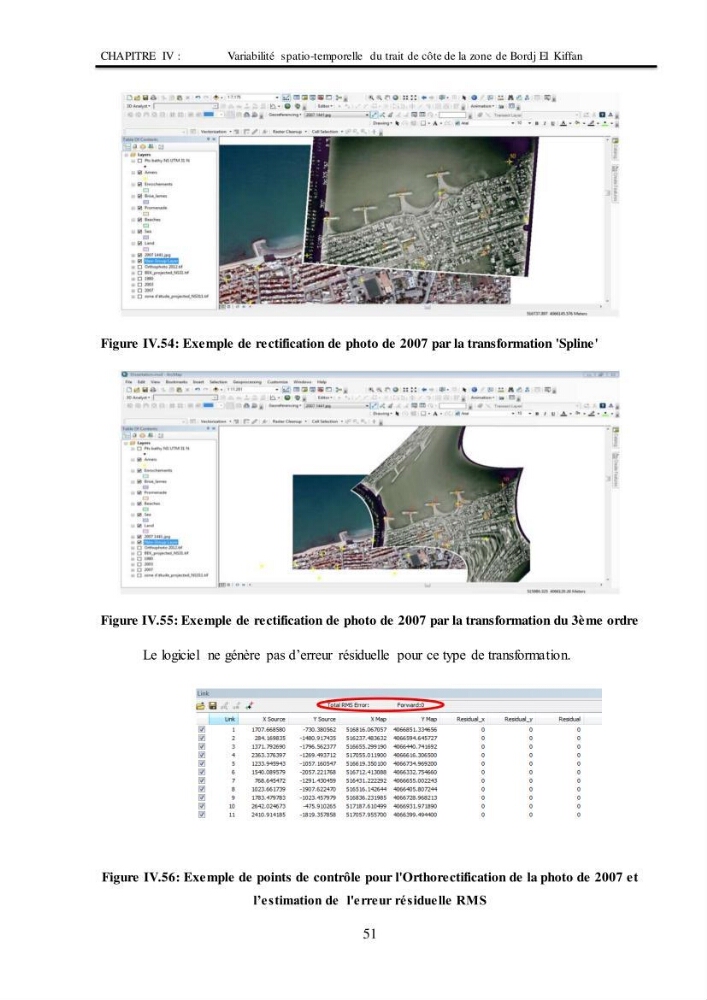
Task: Select the Zoom In tool in Figure IV.54 ArcMap
Action: pos(372,98)
